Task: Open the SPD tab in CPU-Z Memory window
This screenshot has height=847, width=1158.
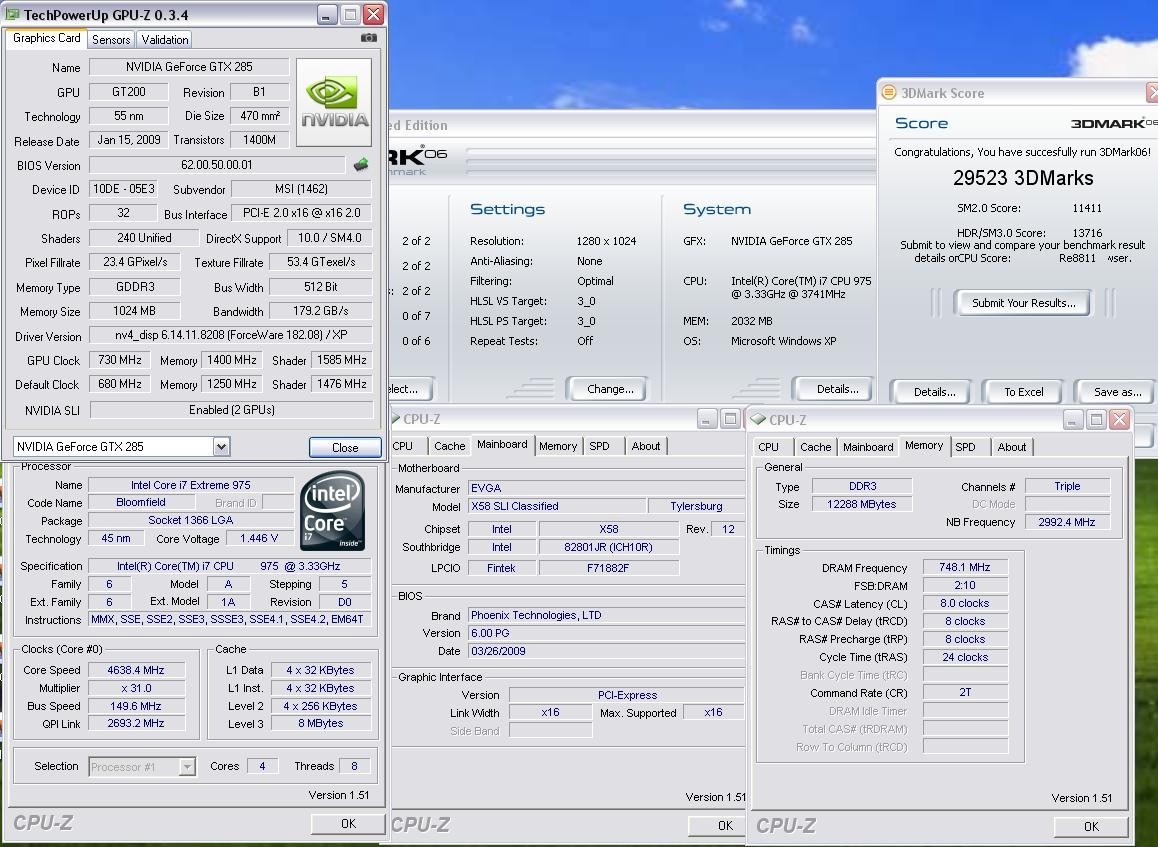Action: point(965,447)
